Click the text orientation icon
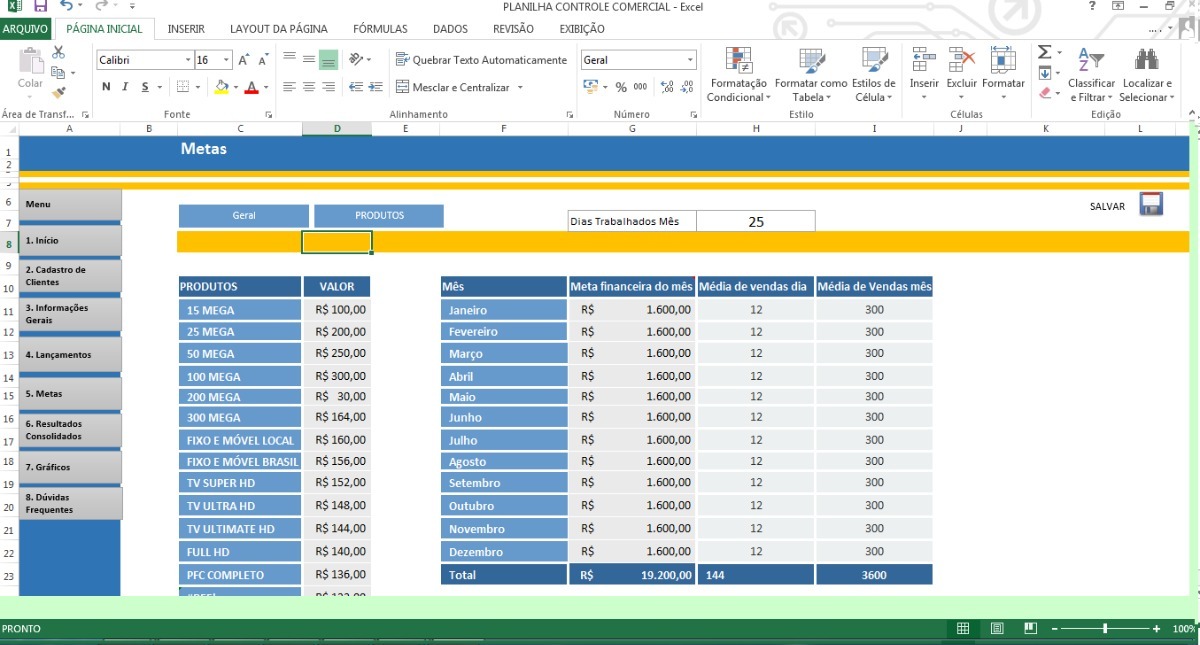Image resolution: width=1200 pixels, height=645 pixels. click(357, 59)
